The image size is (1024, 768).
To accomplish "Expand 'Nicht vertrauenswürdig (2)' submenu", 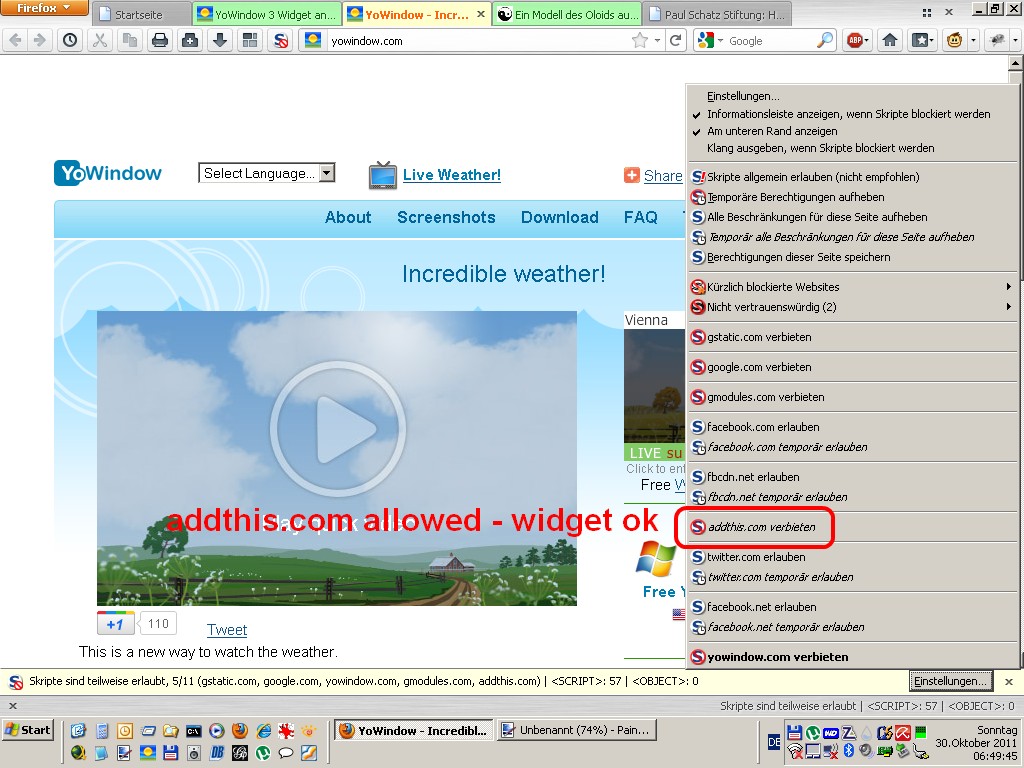I will pyautogui.click(x=853, y=307).
